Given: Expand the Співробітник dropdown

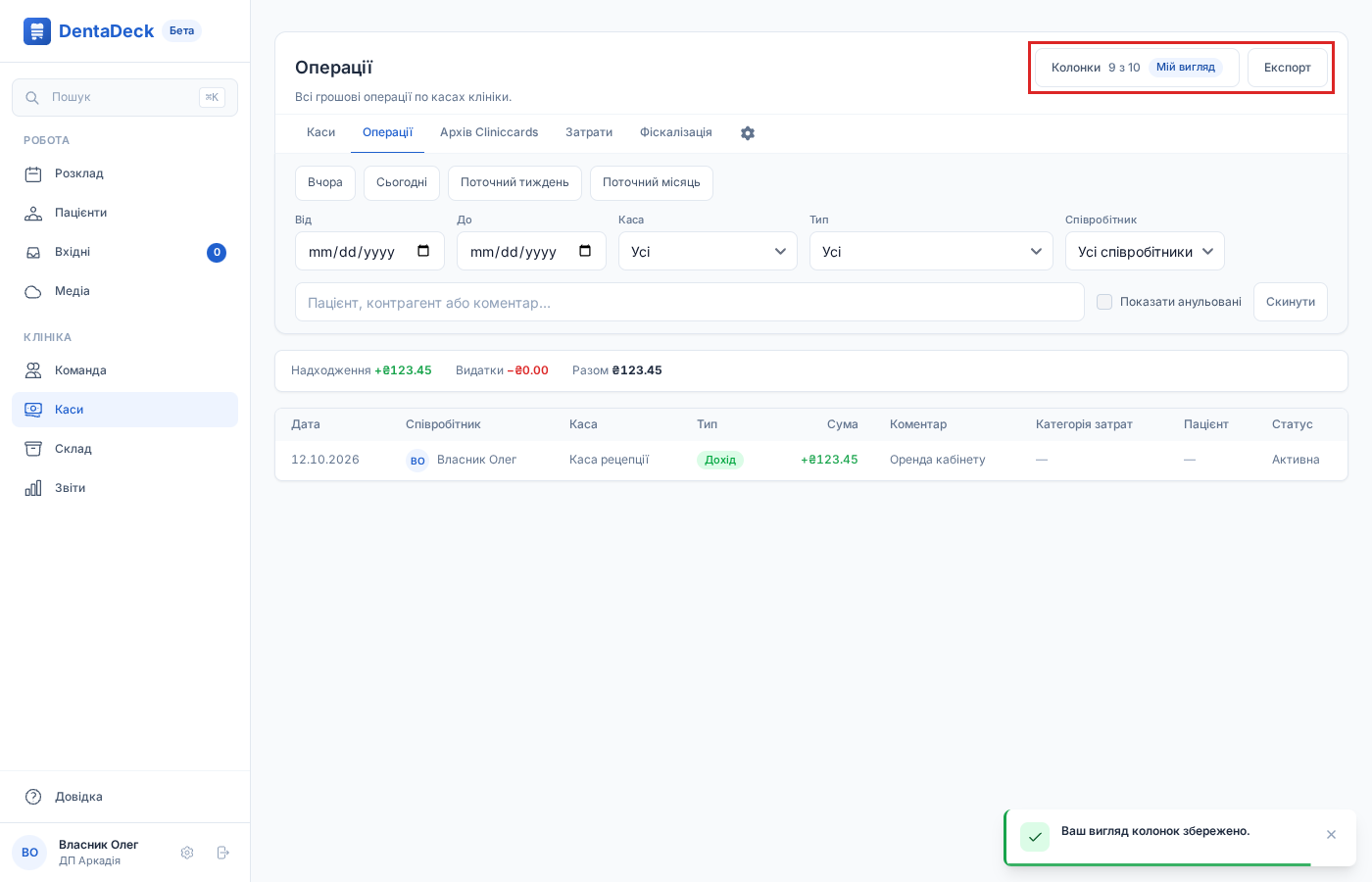Looking at the screenshot, I should tap(1145, 251).
